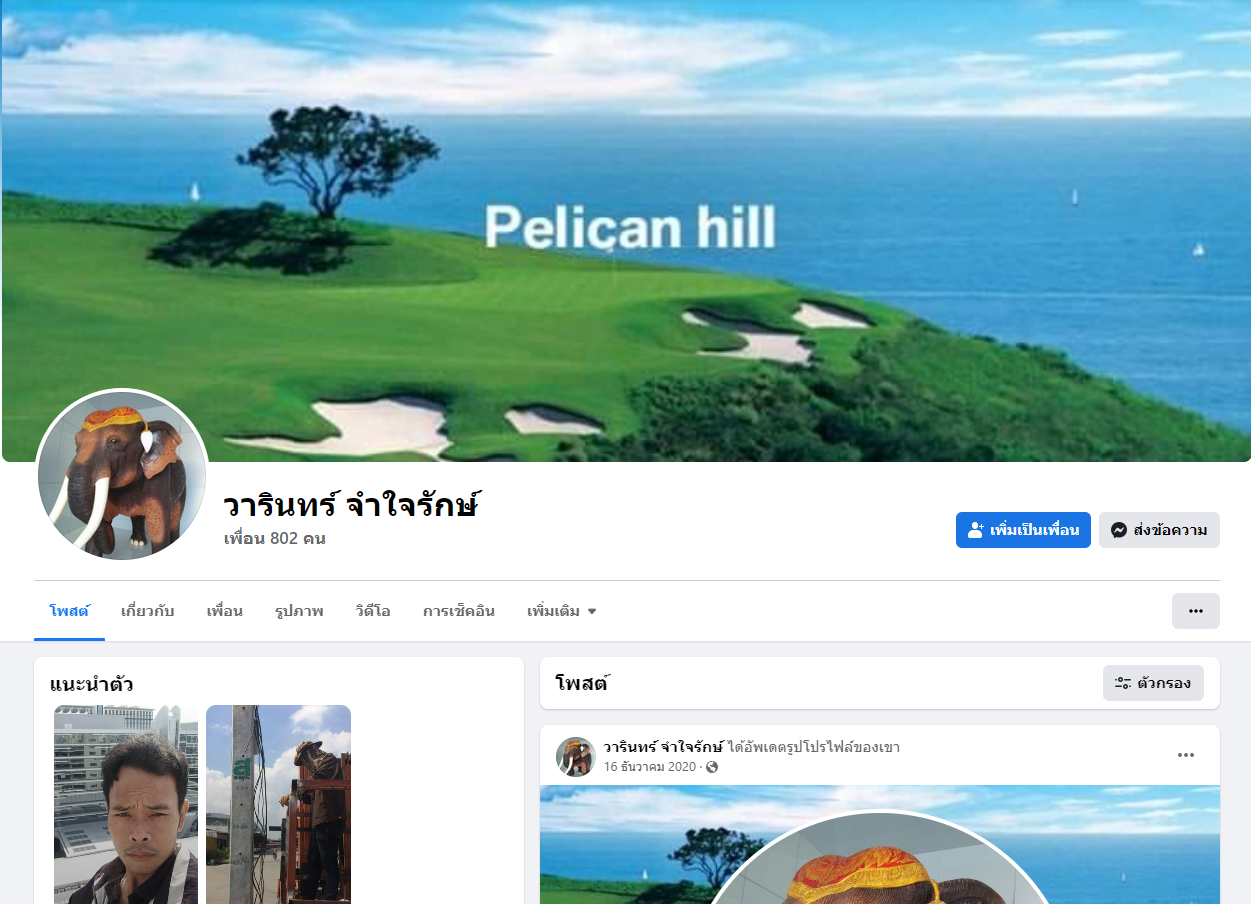Viewport: 1251px width, 904px height.
Task: Click the globe public privacy icon
Action: [x=712, y=767]
